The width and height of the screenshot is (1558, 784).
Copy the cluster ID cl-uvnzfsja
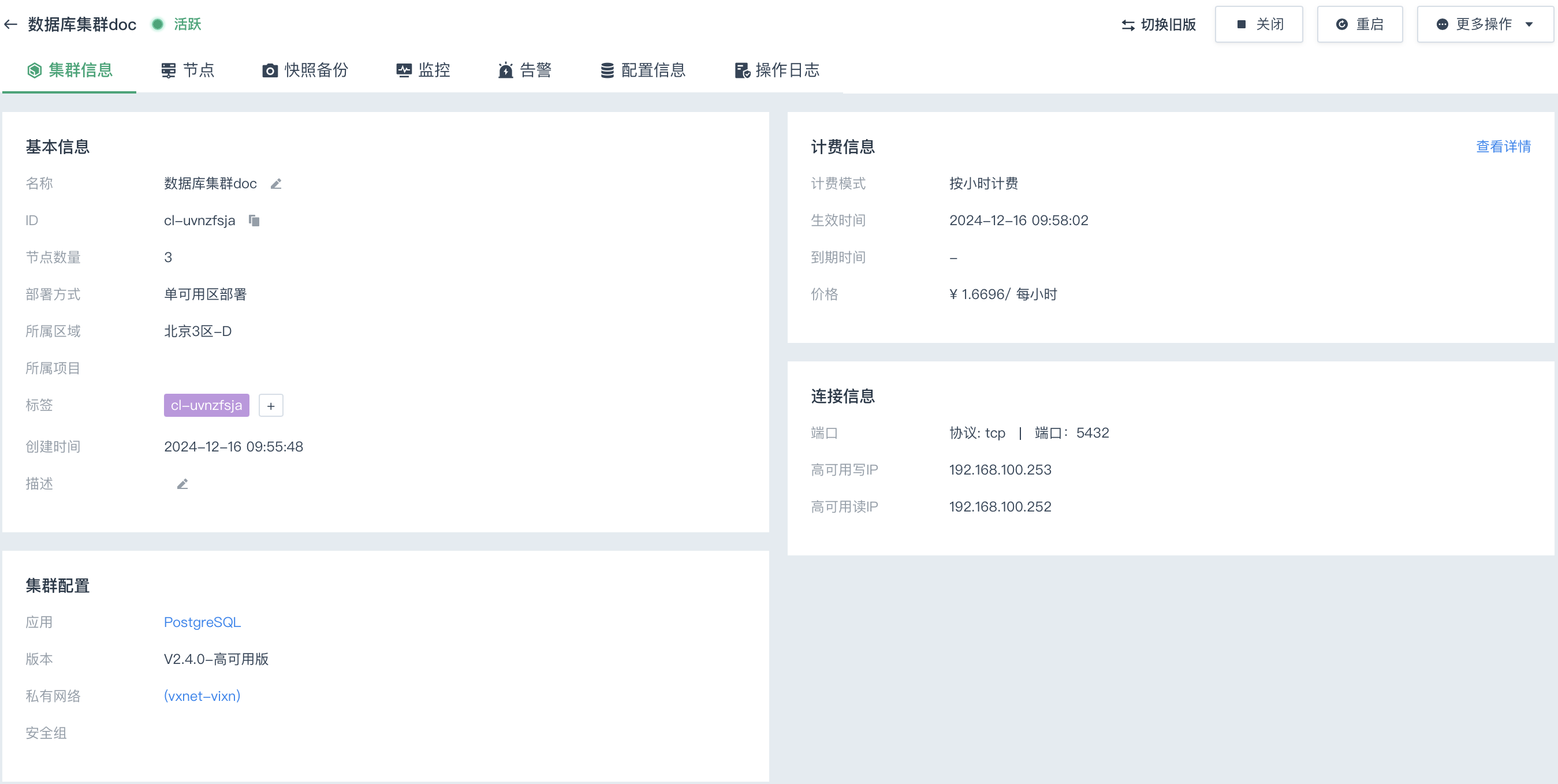point(254,221)
